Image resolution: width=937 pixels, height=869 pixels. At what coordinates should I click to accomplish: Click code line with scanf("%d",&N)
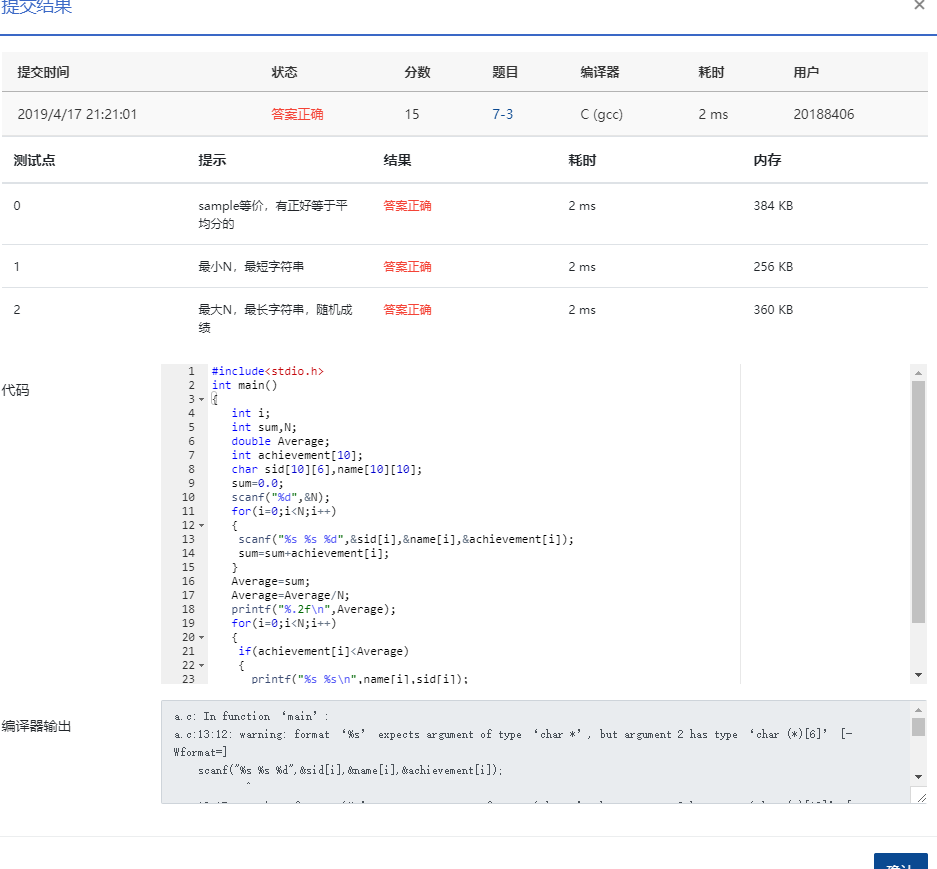[x=280, y=497]
